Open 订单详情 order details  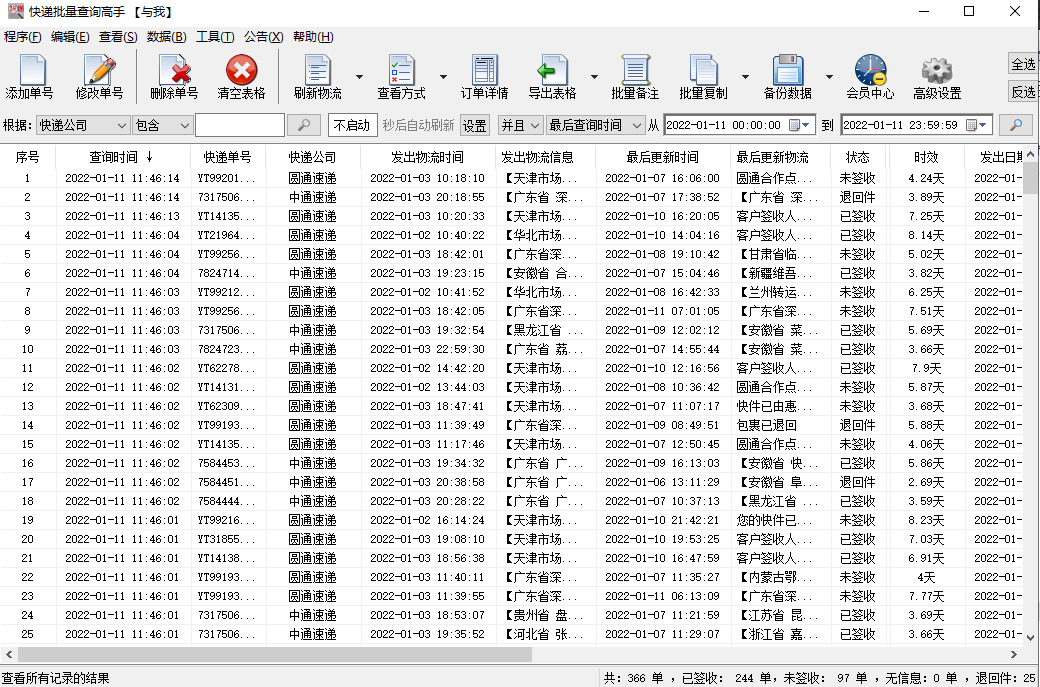click(x=484, y=72)
